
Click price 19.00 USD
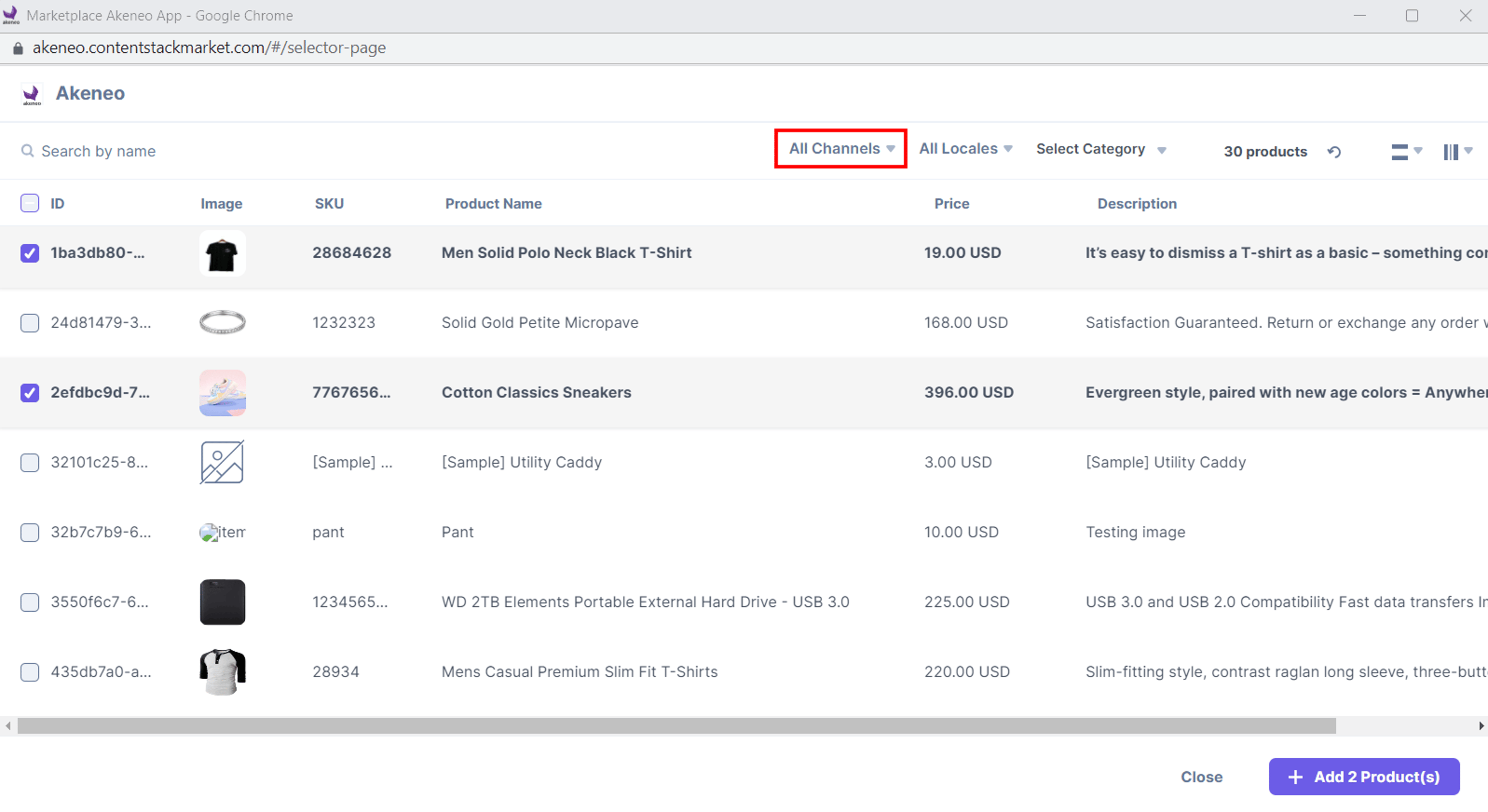(962, 253)
